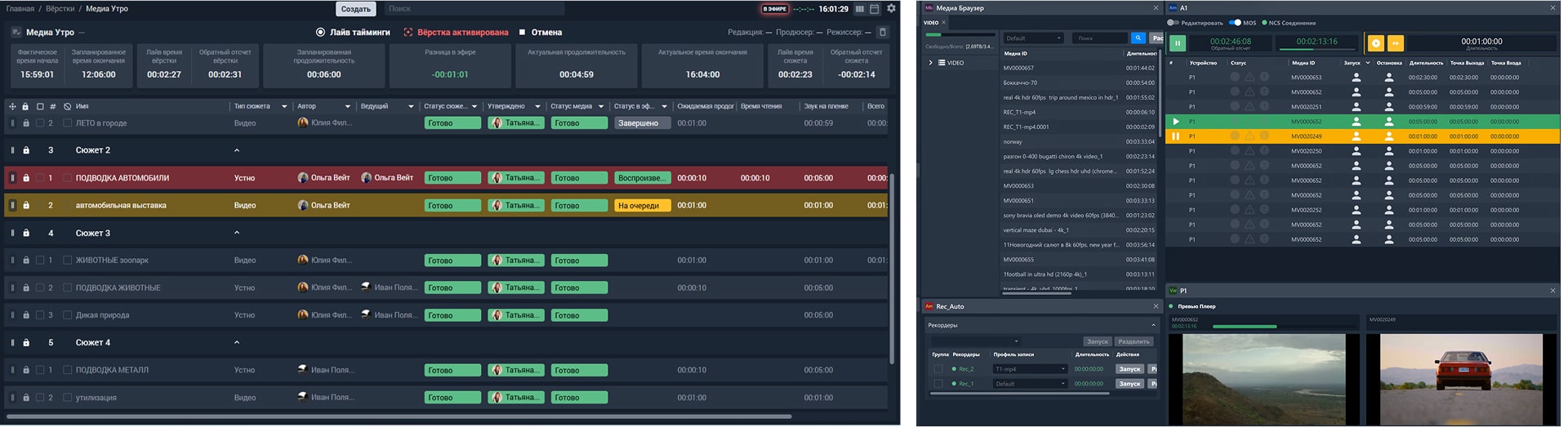The image size is (1568, 428).
Task: Collapse the Сюжет 4 group
Action: click(x=237, y=342)
